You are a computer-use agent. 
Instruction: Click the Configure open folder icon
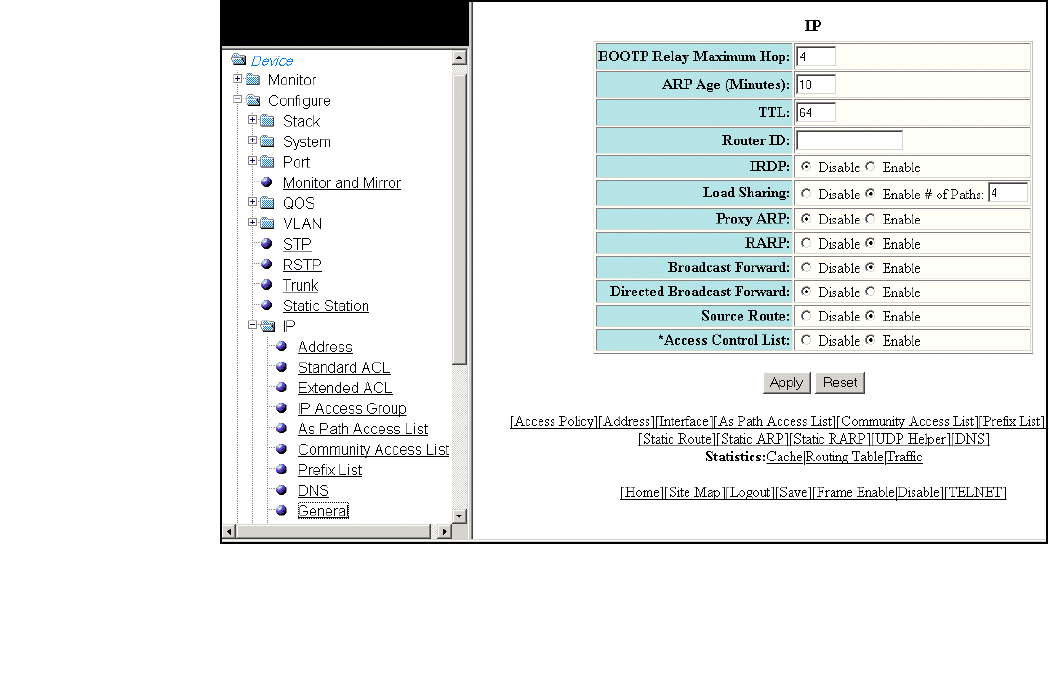tap(253, 100)
